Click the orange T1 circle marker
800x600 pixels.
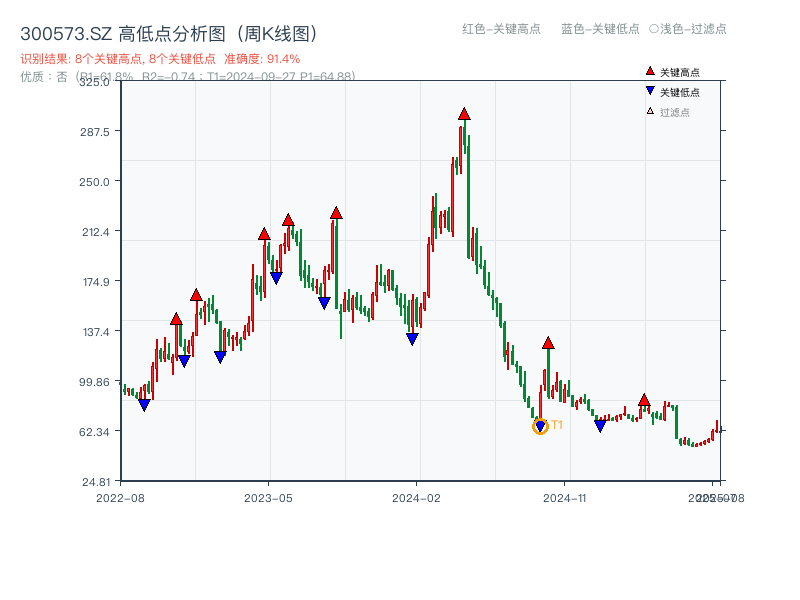[539, 426]
